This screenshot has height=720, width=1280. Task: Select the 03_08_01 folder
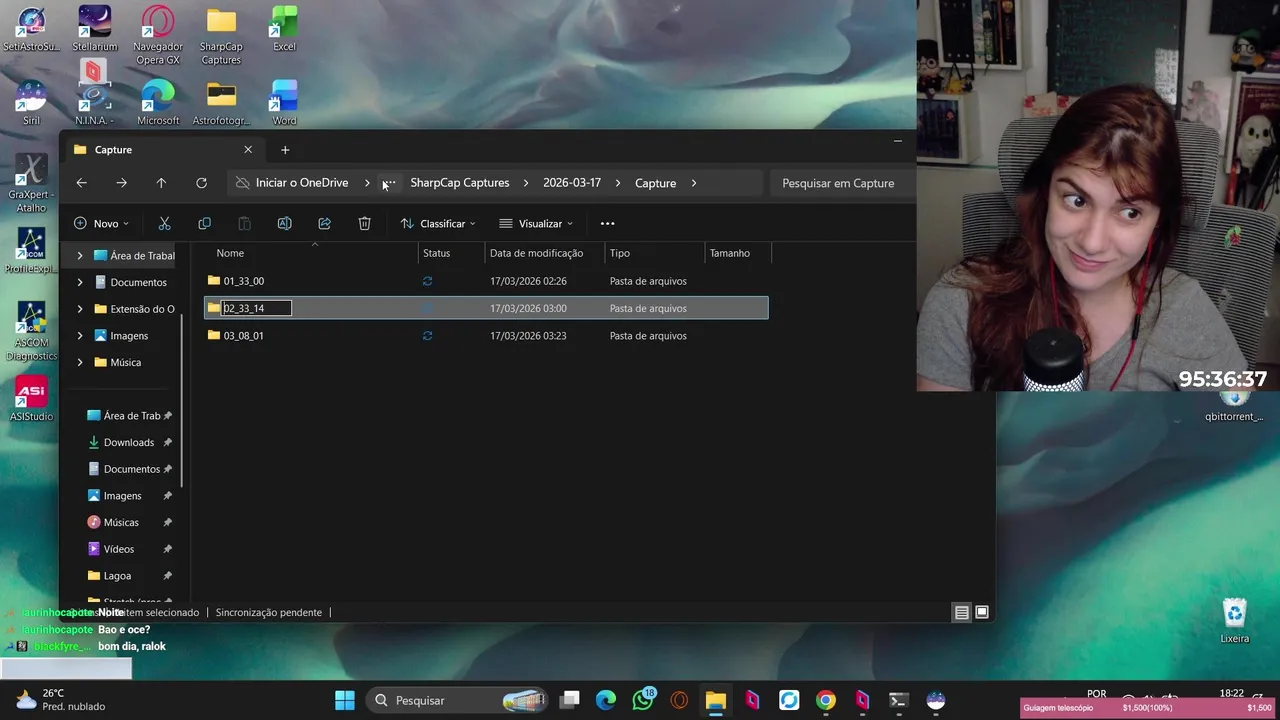486,335
